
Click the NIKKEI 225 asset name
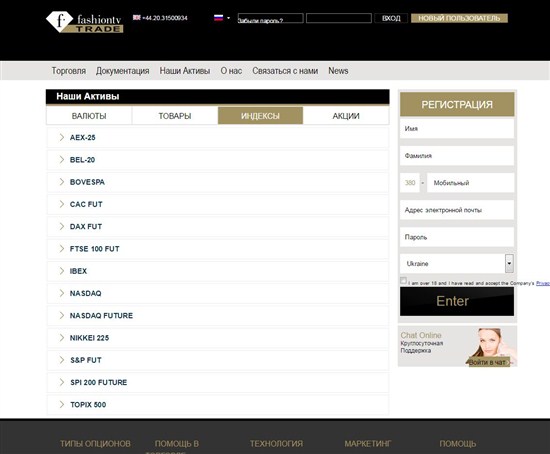pyautogui.click(x=89, y=338)
